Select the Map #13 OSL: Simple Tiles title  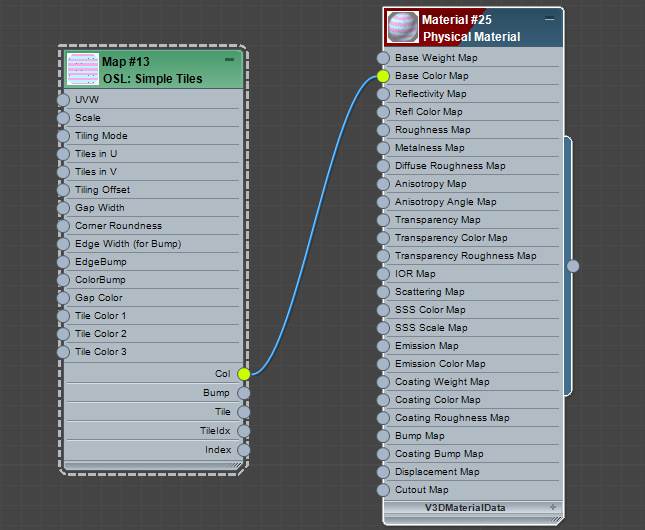(x=152, y=70)
